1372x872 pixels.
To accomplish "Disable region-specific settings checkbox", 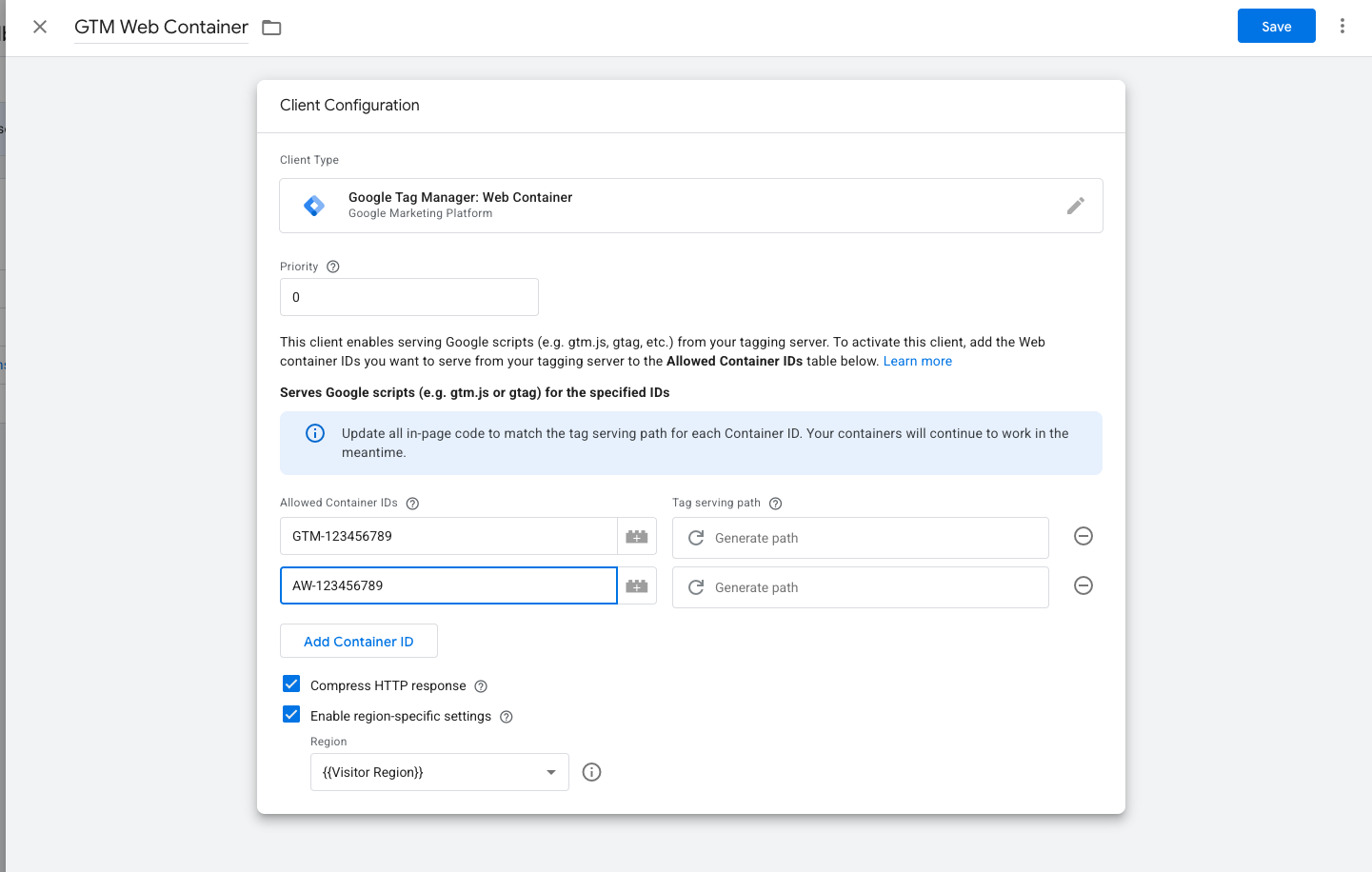I will point(291,715).
